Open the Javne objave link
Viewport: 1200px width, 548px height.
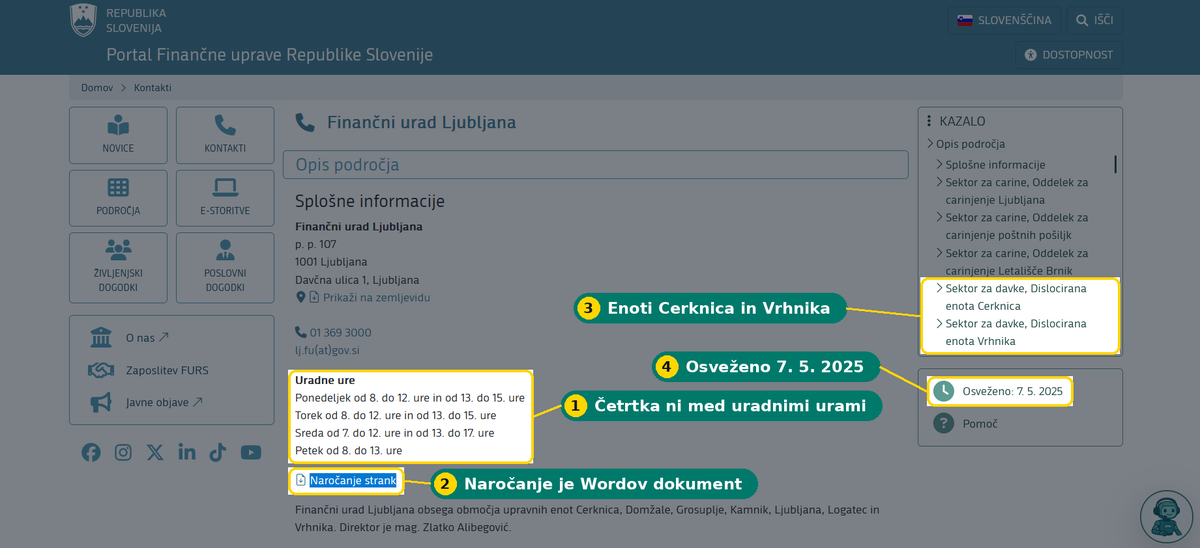pos(165,402)
